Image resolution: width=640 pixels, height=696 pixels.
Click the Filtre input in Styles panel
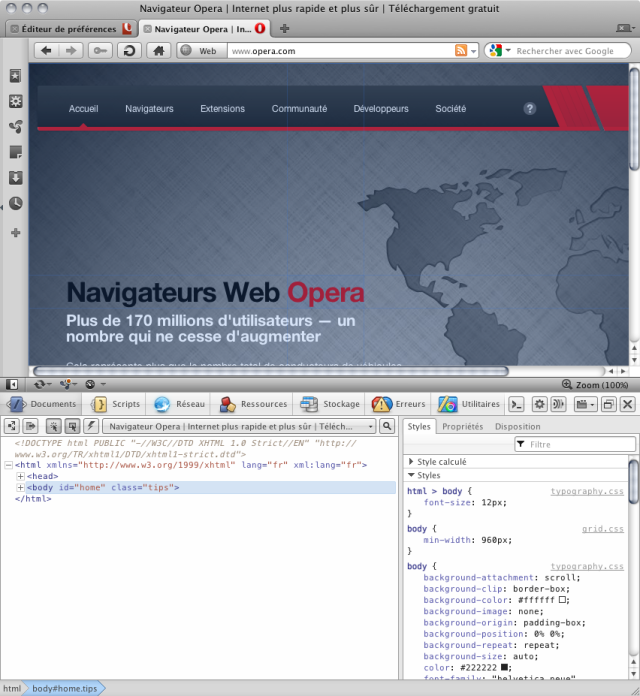[x=575, y=444]
